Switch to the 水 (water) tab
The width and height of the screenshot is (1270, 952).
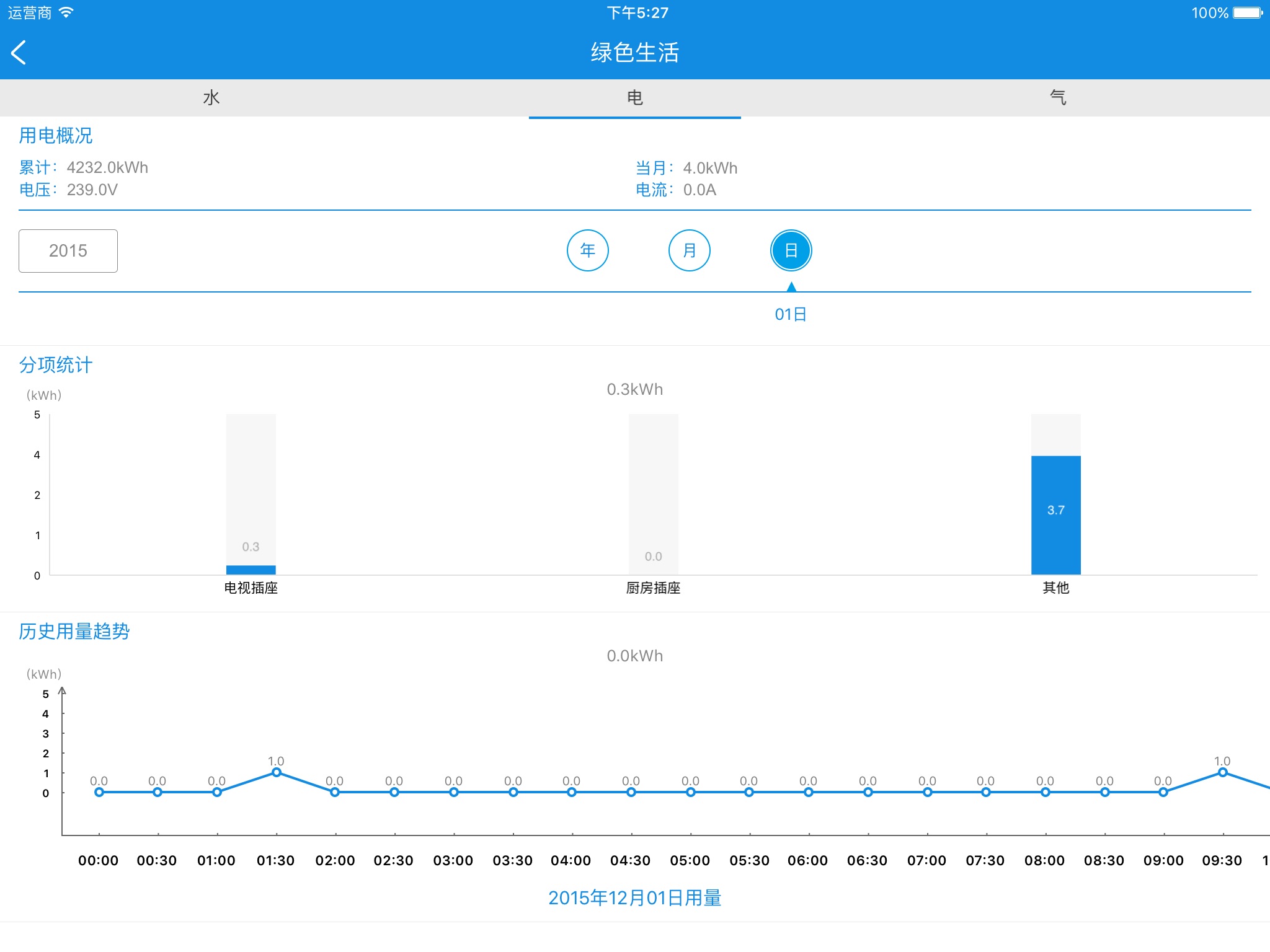211,98
